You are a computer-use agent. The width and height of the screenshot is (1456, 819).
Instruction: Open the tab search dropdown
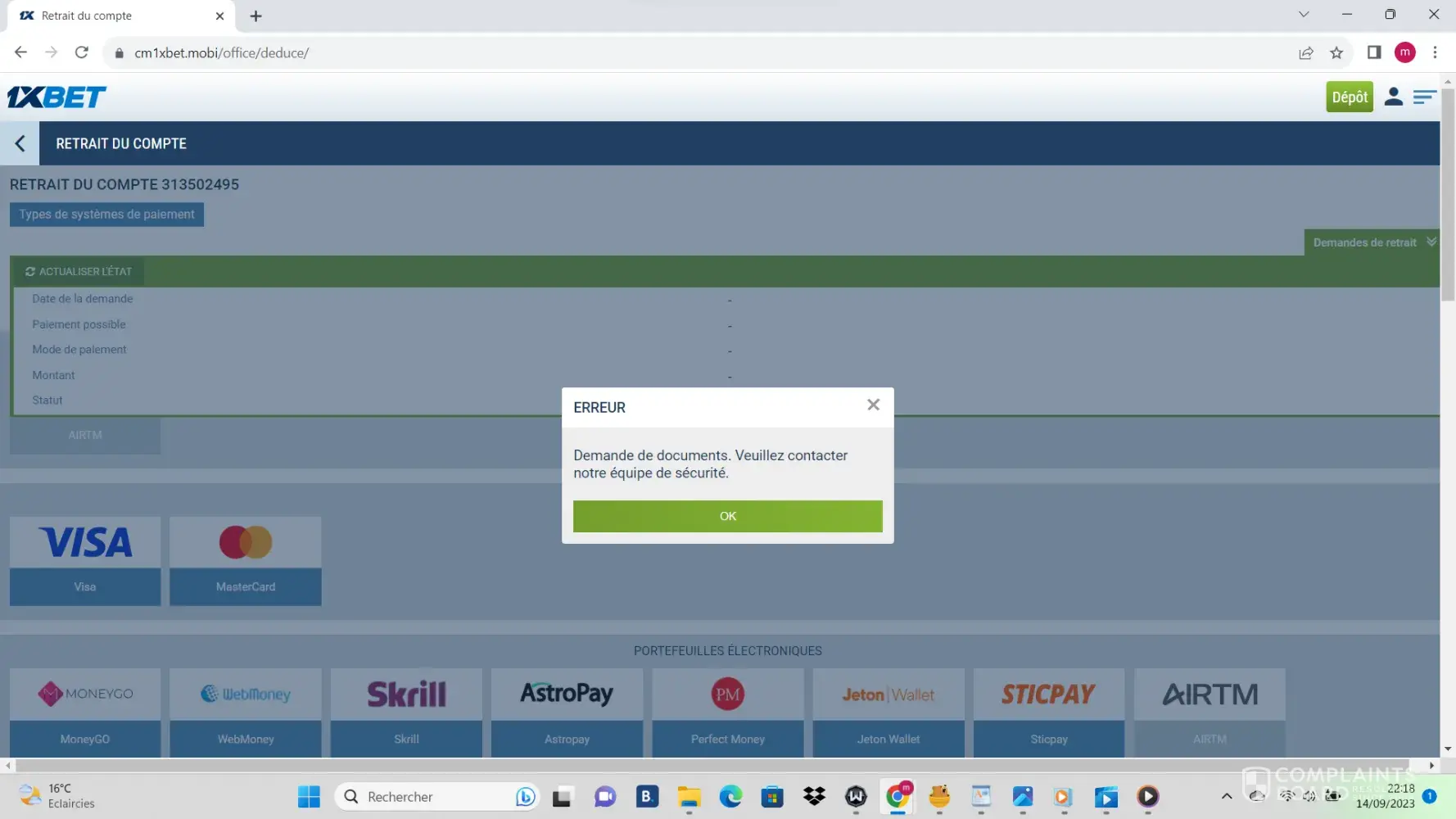click(x=1304, y=15)
